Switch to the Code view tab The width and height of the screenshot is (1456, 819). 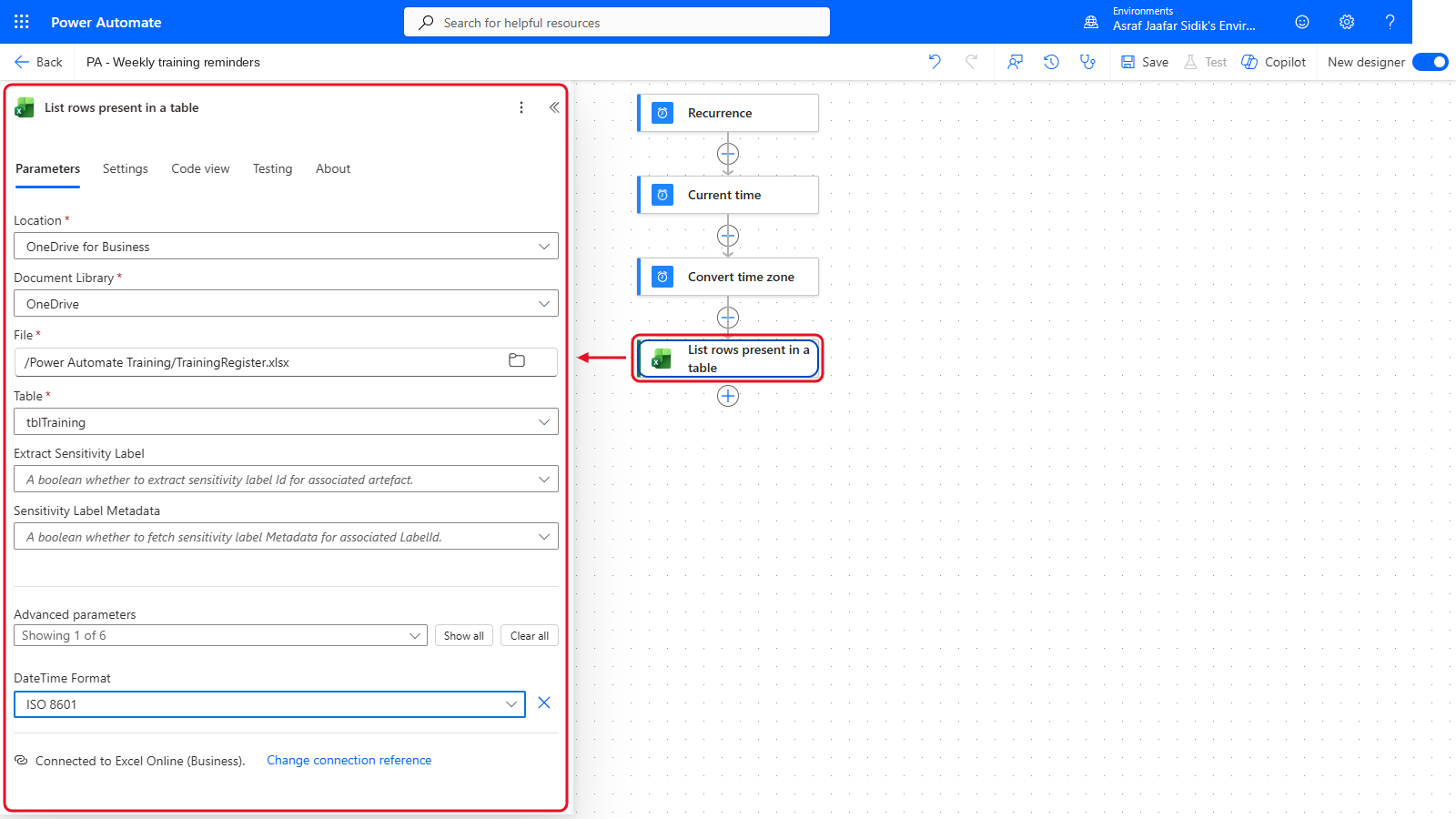(200, 168)
